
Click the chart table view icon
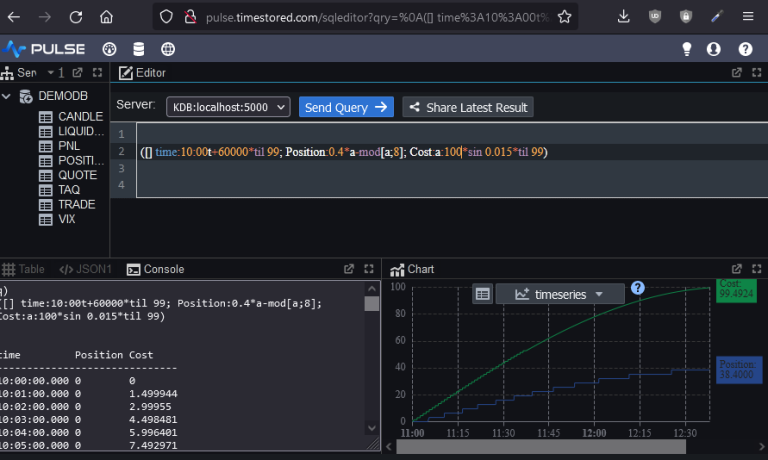[482, 294]
